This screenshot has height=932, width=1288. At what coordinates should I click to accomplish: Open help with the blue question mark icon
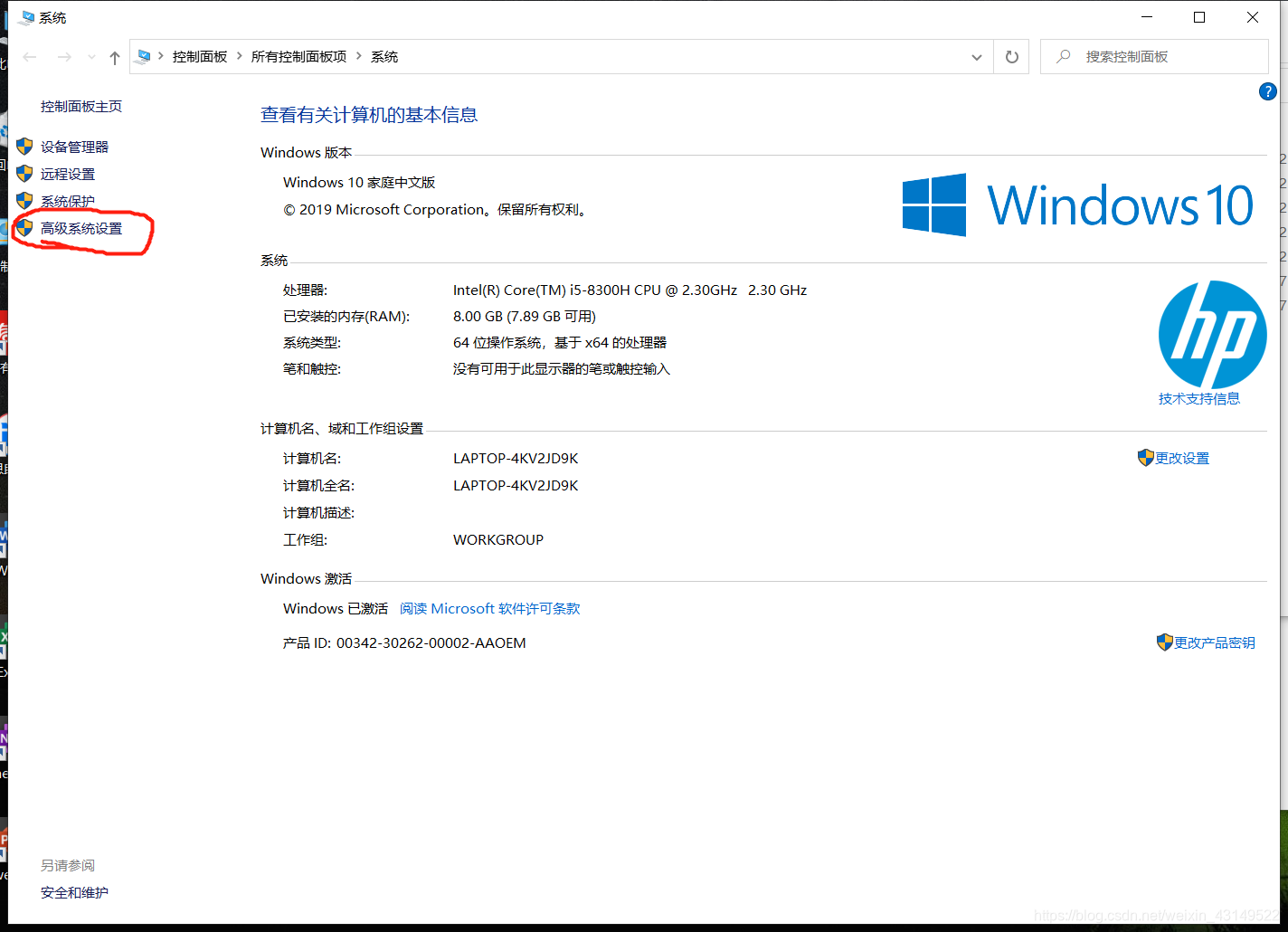point(1268,91)
